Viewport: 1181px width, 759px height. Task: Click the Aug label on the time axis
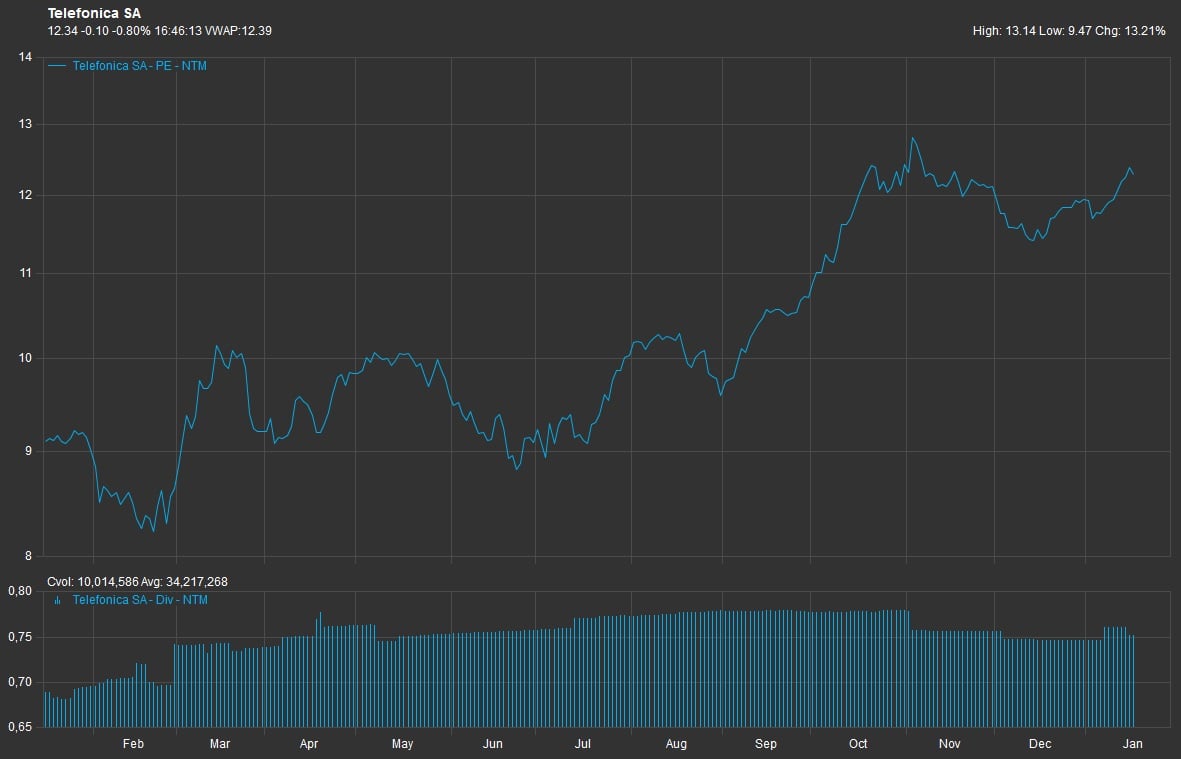click(x=676, y=744)
